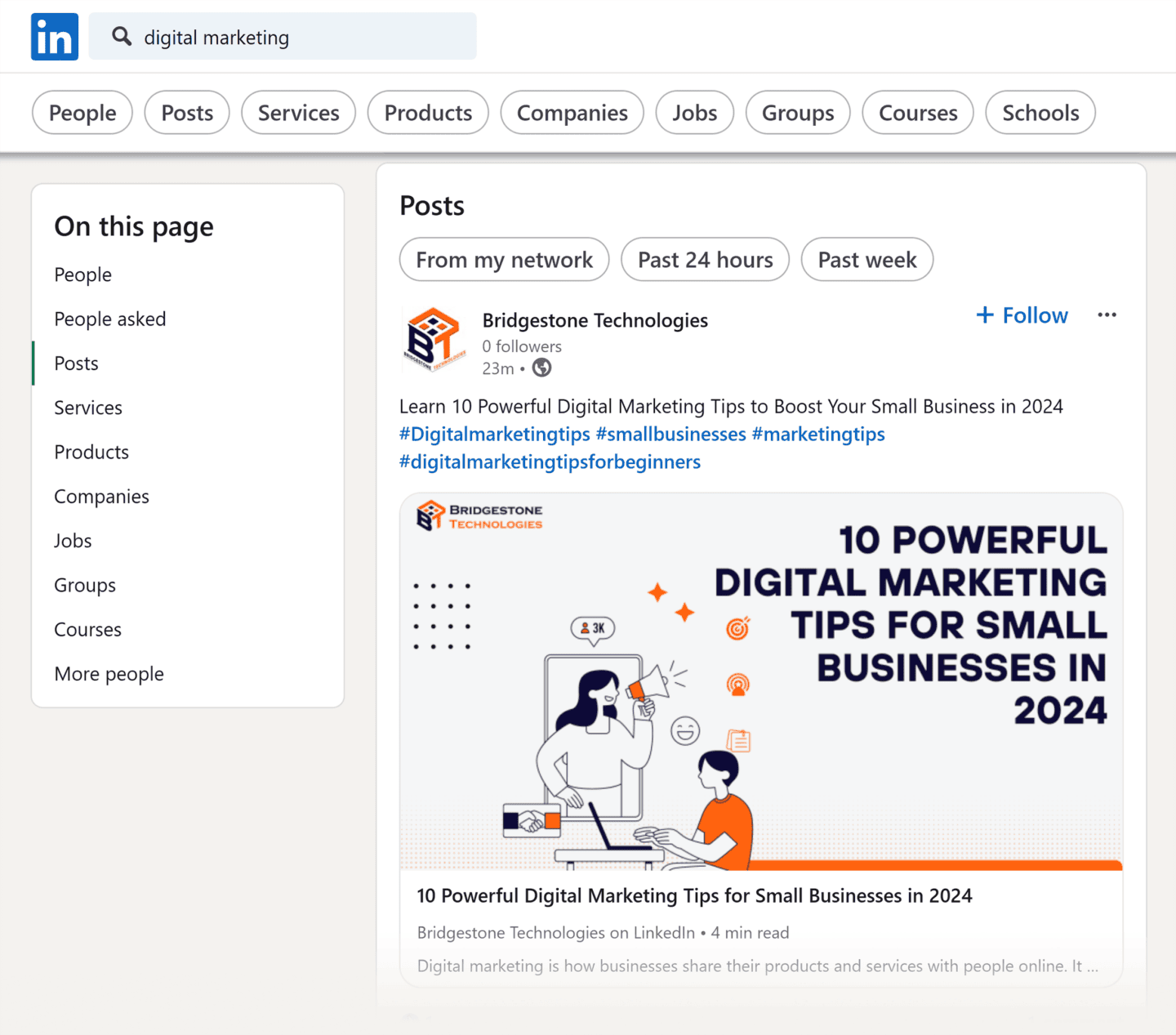Toggle the 'Past week' filter
1176x1035 pixels.
point(866,259)
